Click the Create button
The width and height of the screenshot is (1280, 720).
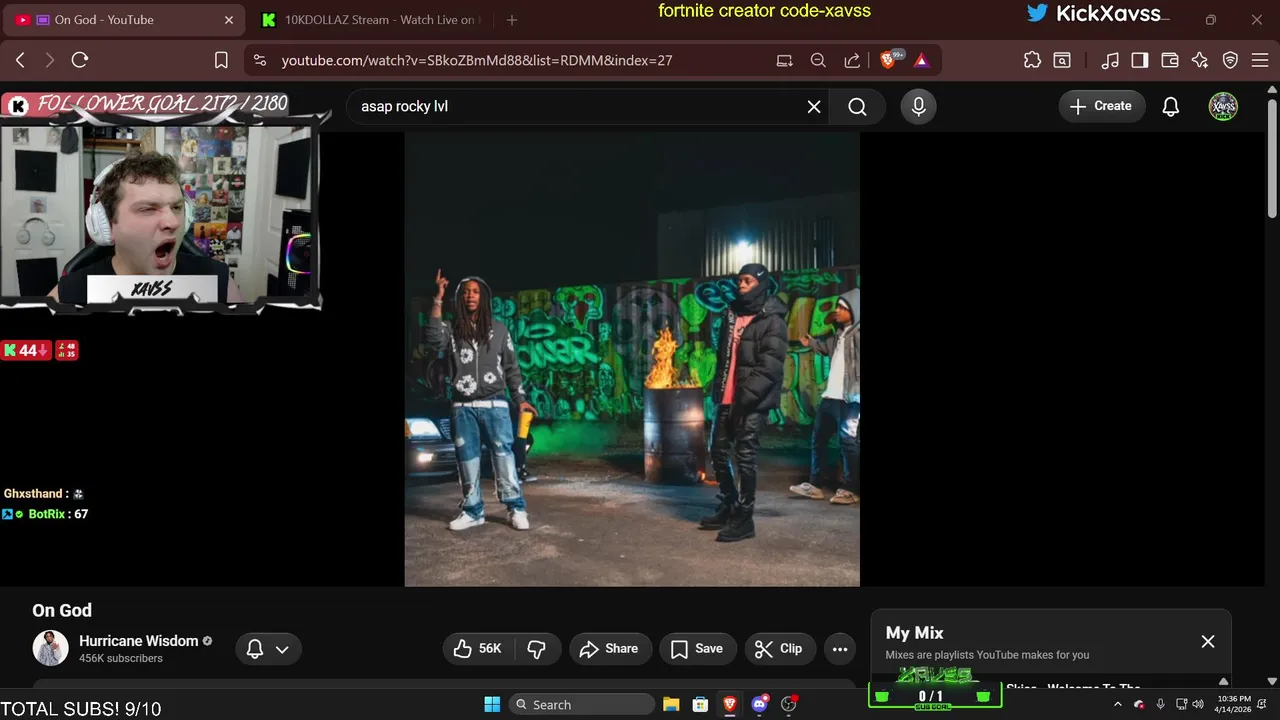(1102, 106)
